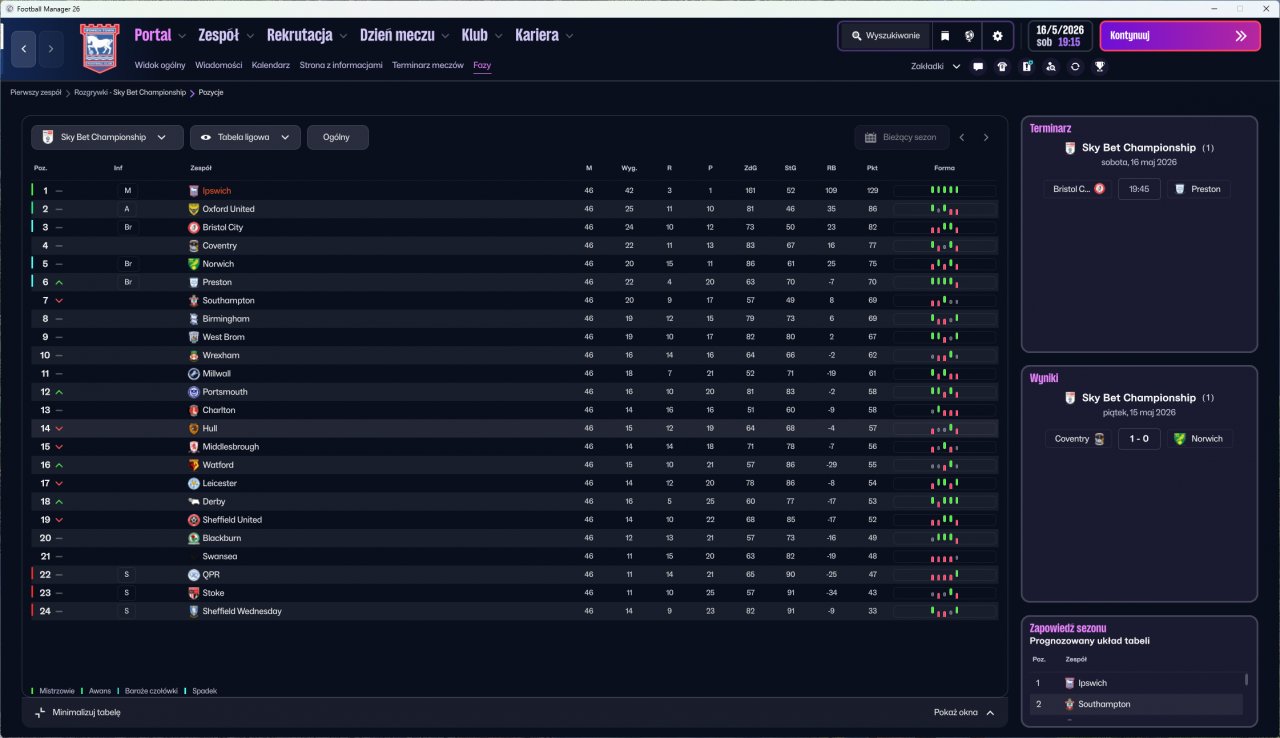
Task: Open the trophy shortcut icon
Action: (x=1100, y=67)
